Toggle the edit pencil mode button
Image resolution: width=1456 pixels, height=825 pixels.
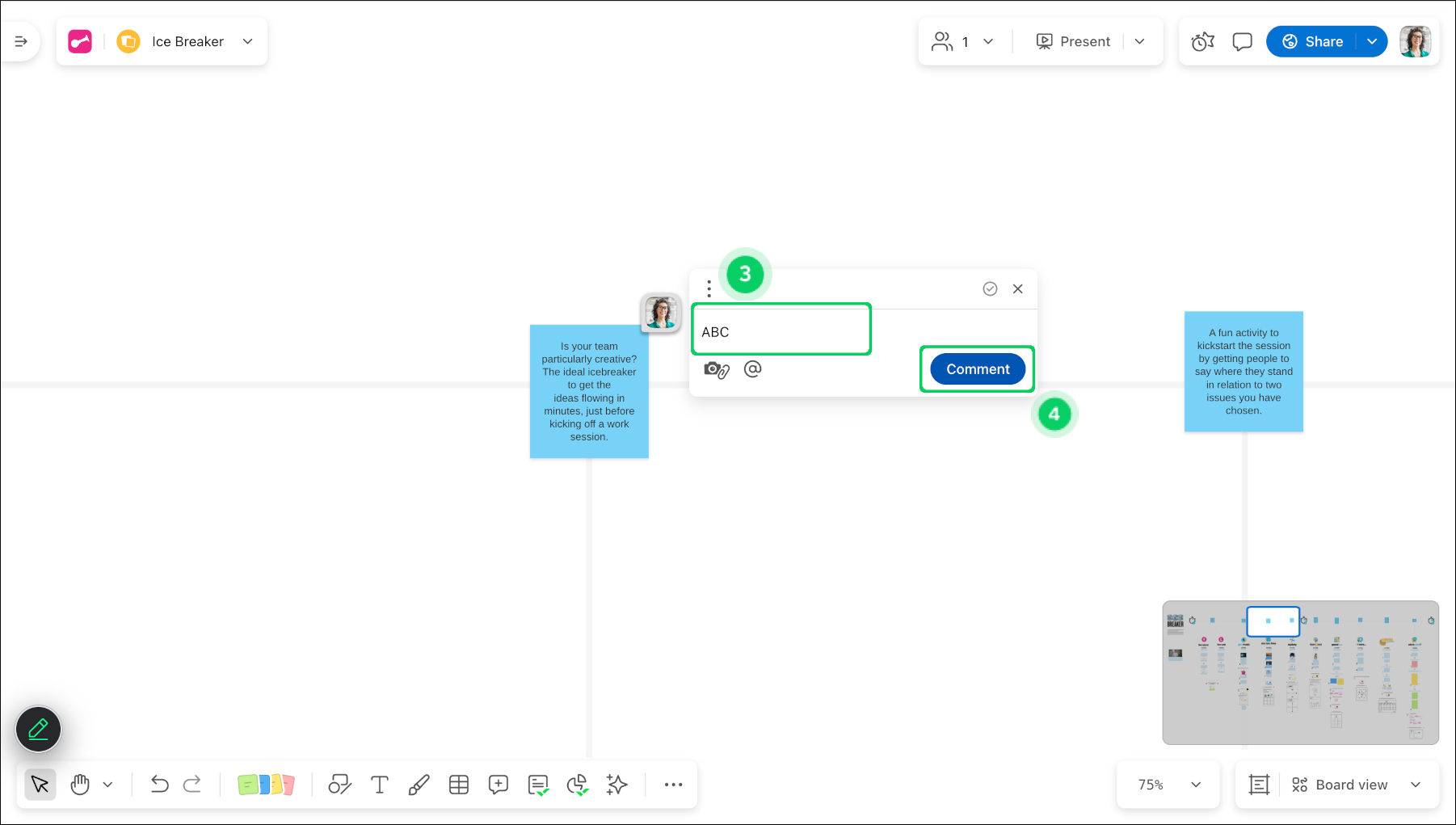(x=38, y=730)
